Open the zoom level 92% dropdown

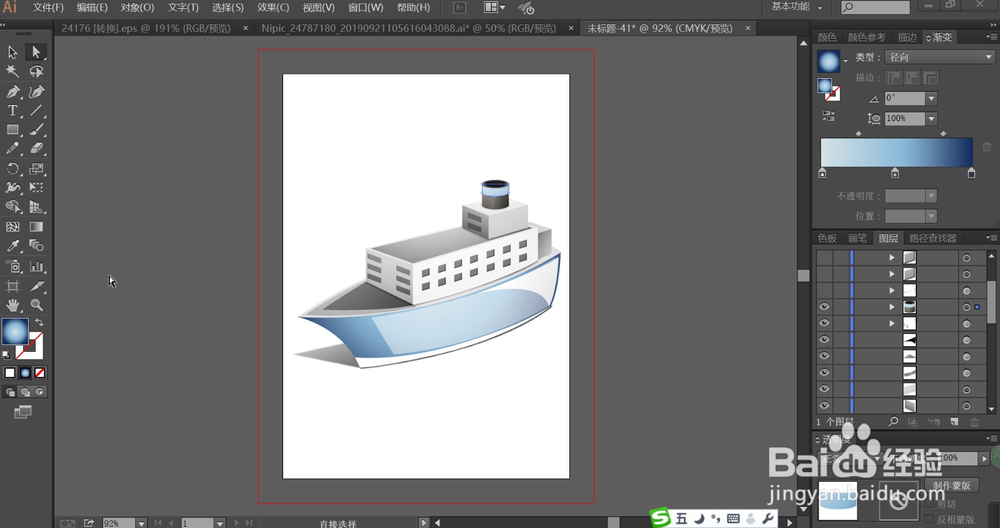click(x=142, y=523)
